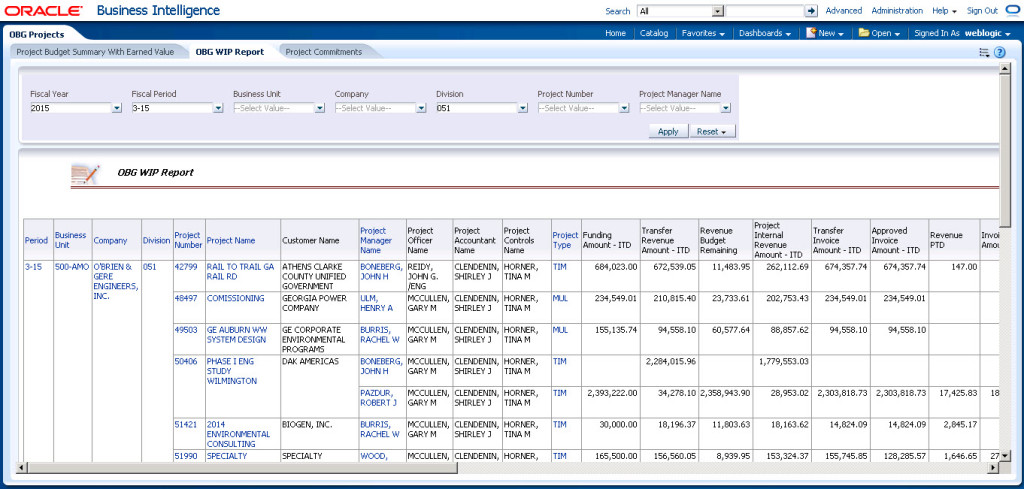
Task: Open the Search scope All dropdown
Action: click(x=718, y=11)
